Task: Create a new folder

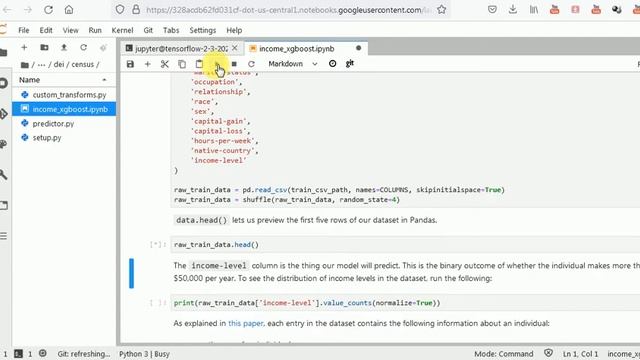Action: (x=44, y=48)
